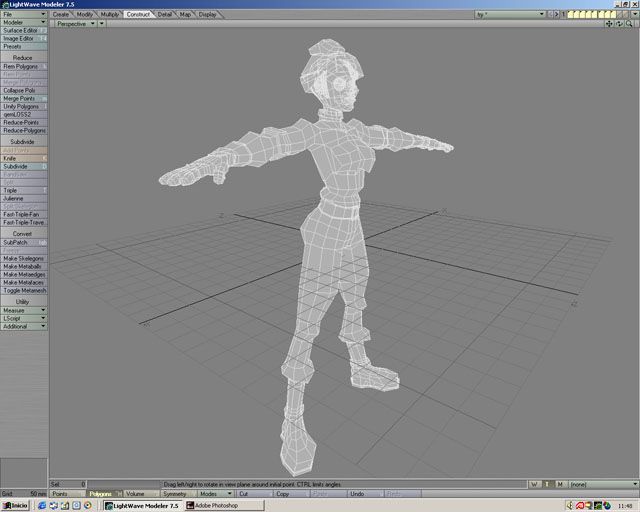Select the Construct tab
The height and width of the screenshot is (512, 640).
pyautogui.click(x=138, y=14)
